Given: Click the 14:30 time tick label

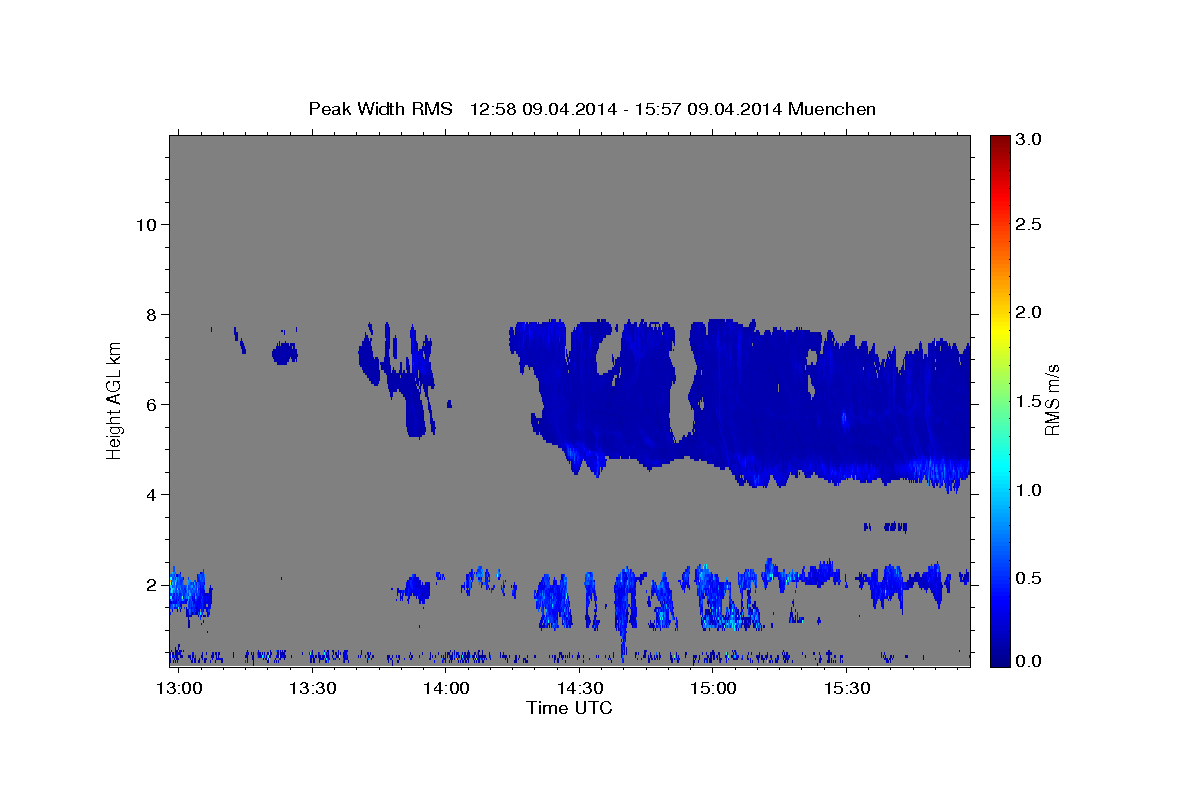Looking at the screenshot, I should 579,688.
